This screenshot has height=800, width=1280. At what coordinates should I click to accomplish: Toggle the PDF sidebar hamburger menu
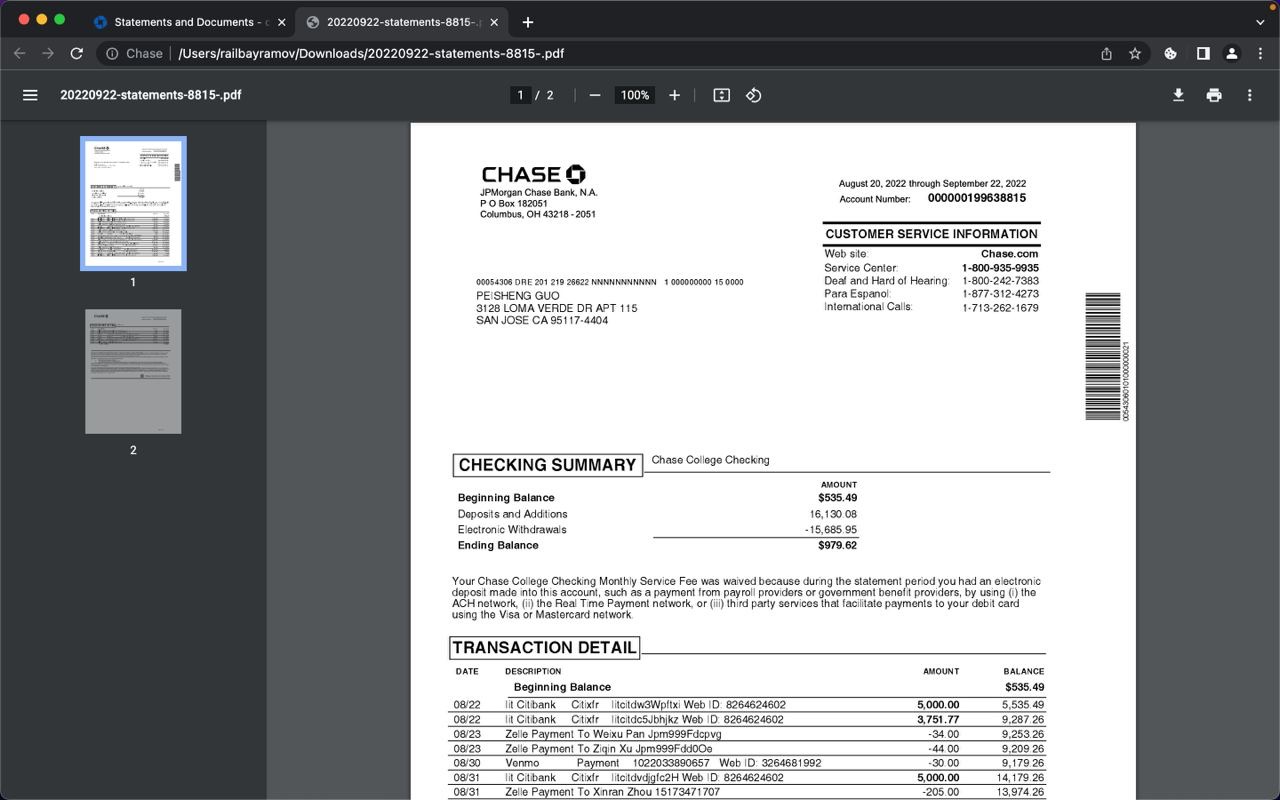(30, 95)
